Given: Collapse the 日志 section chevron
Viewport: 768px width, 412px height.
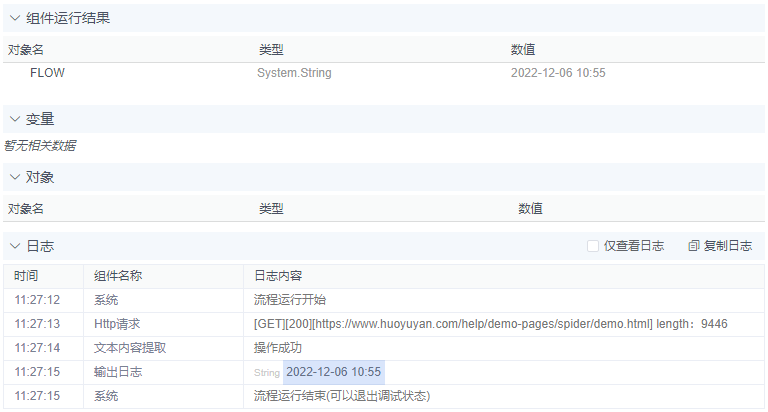Looking at the screenshot, I should [x=15, y=246].
